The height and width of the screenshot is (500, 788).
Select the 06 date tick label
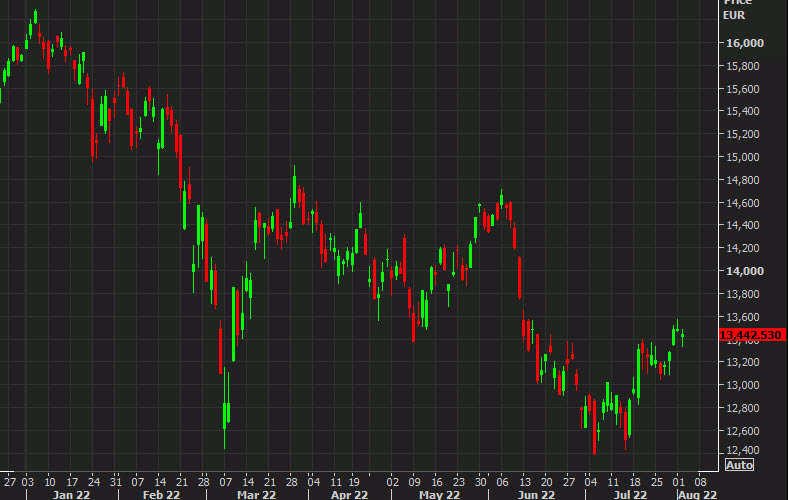click(x=503, y=482)
